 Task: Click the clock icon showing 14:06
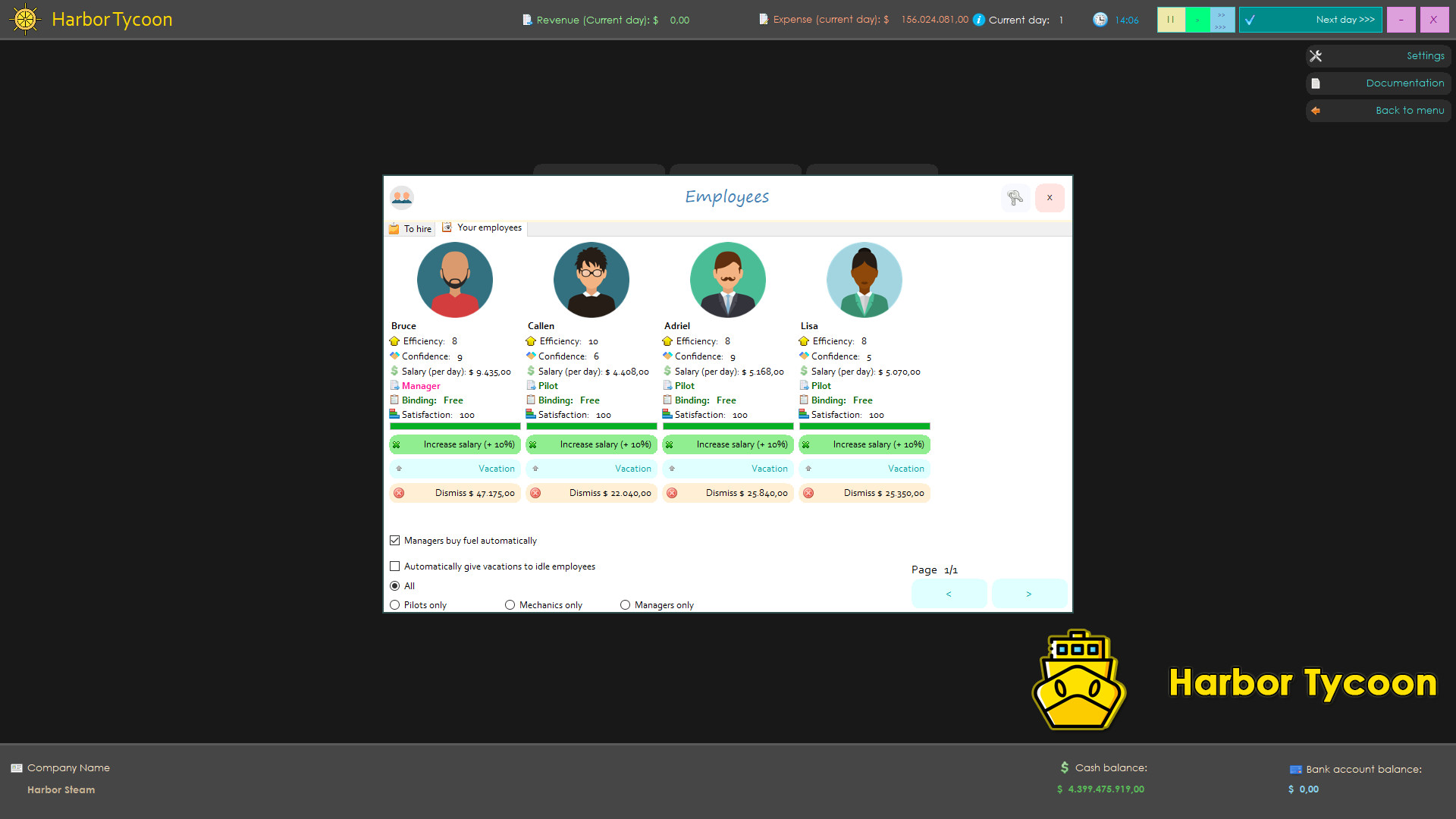click(x=1100, y=19)
